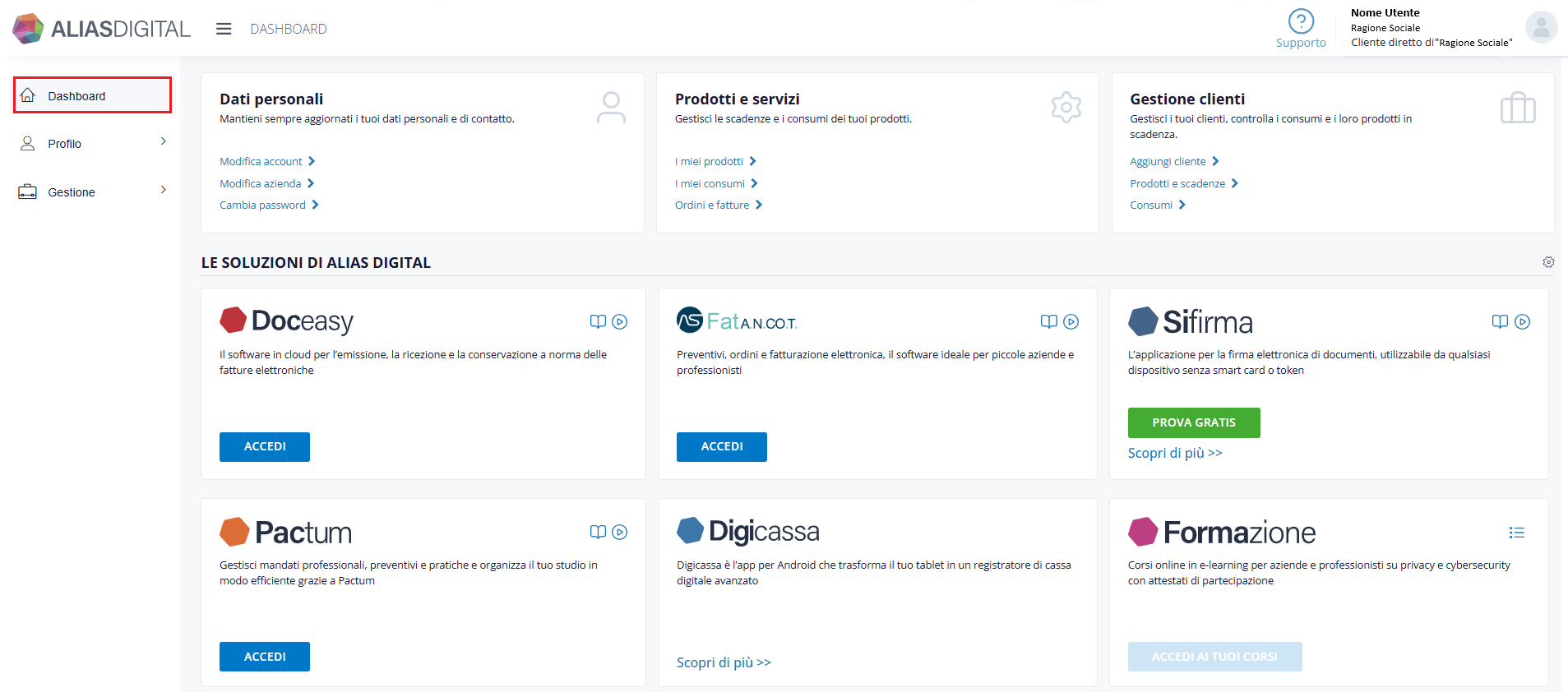Viewport: 1568px width, 692px height.
Task: Open the Supporto help icon
Action: click(1301, 21)
